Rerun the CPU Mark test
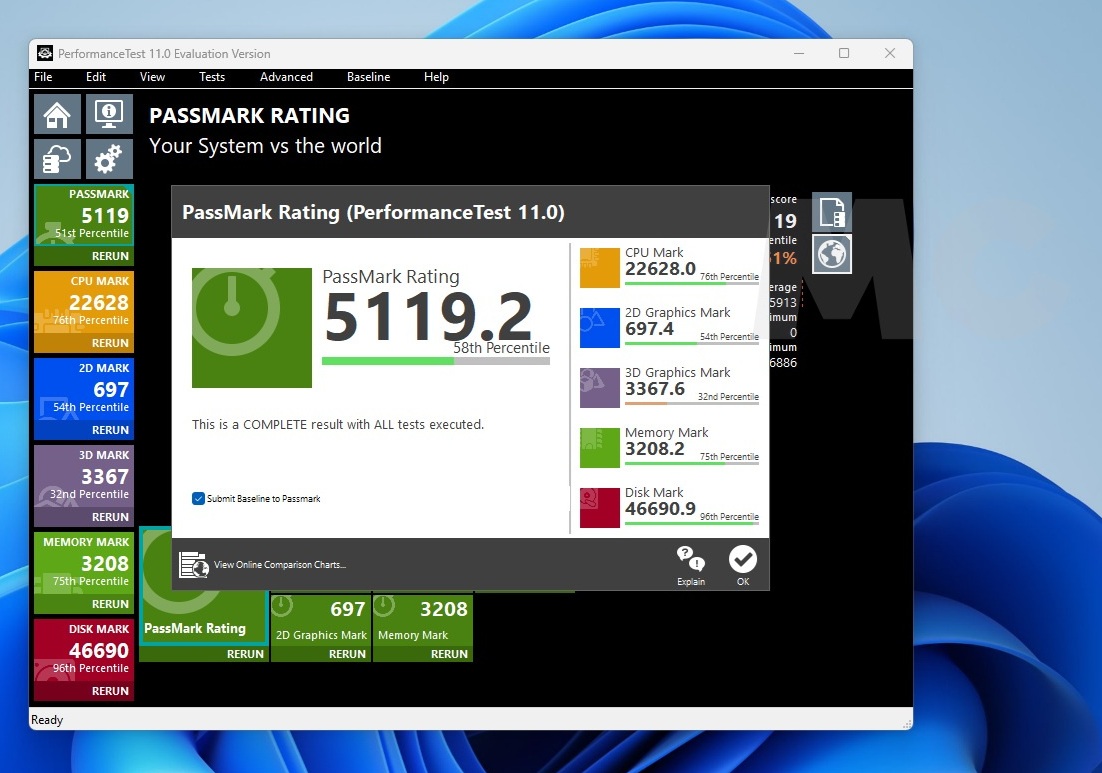 coord(110,343)
